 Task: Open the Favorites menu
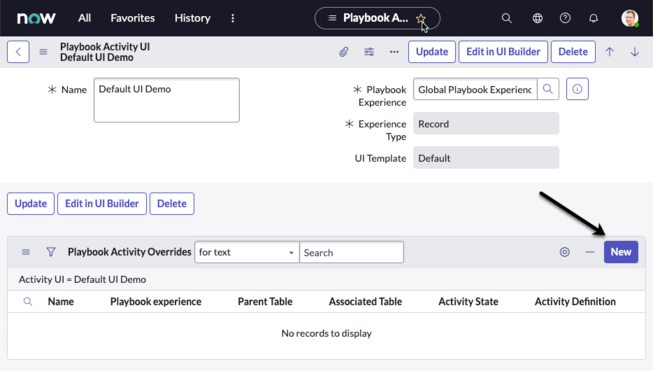[x=132, y=18]
